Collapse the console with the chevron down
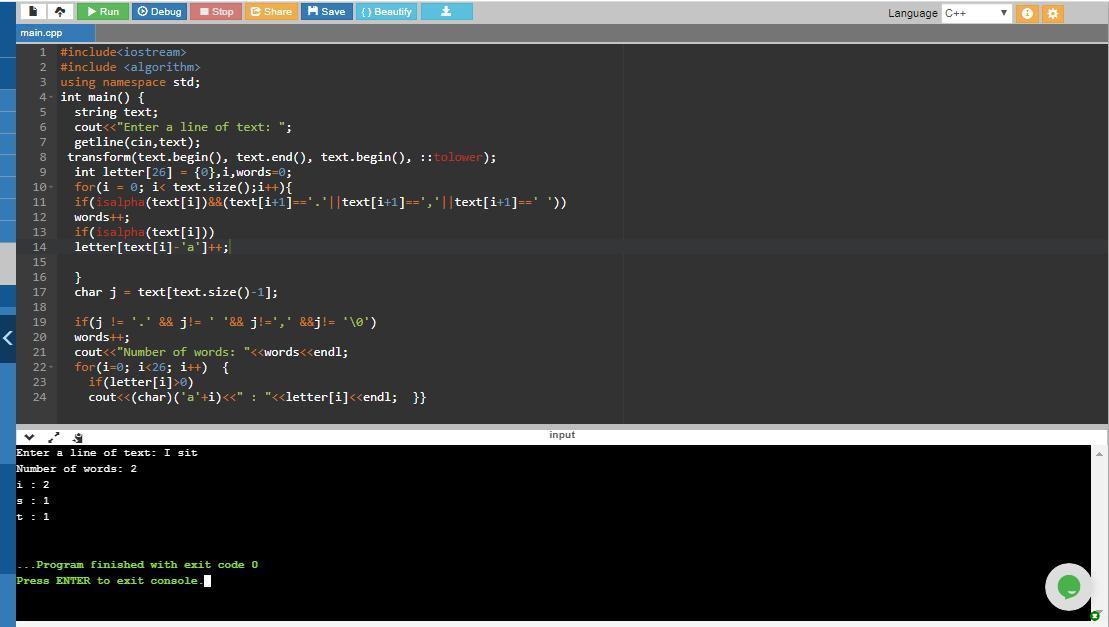Viewport: 1109px width, 627px height. [29, 437]
